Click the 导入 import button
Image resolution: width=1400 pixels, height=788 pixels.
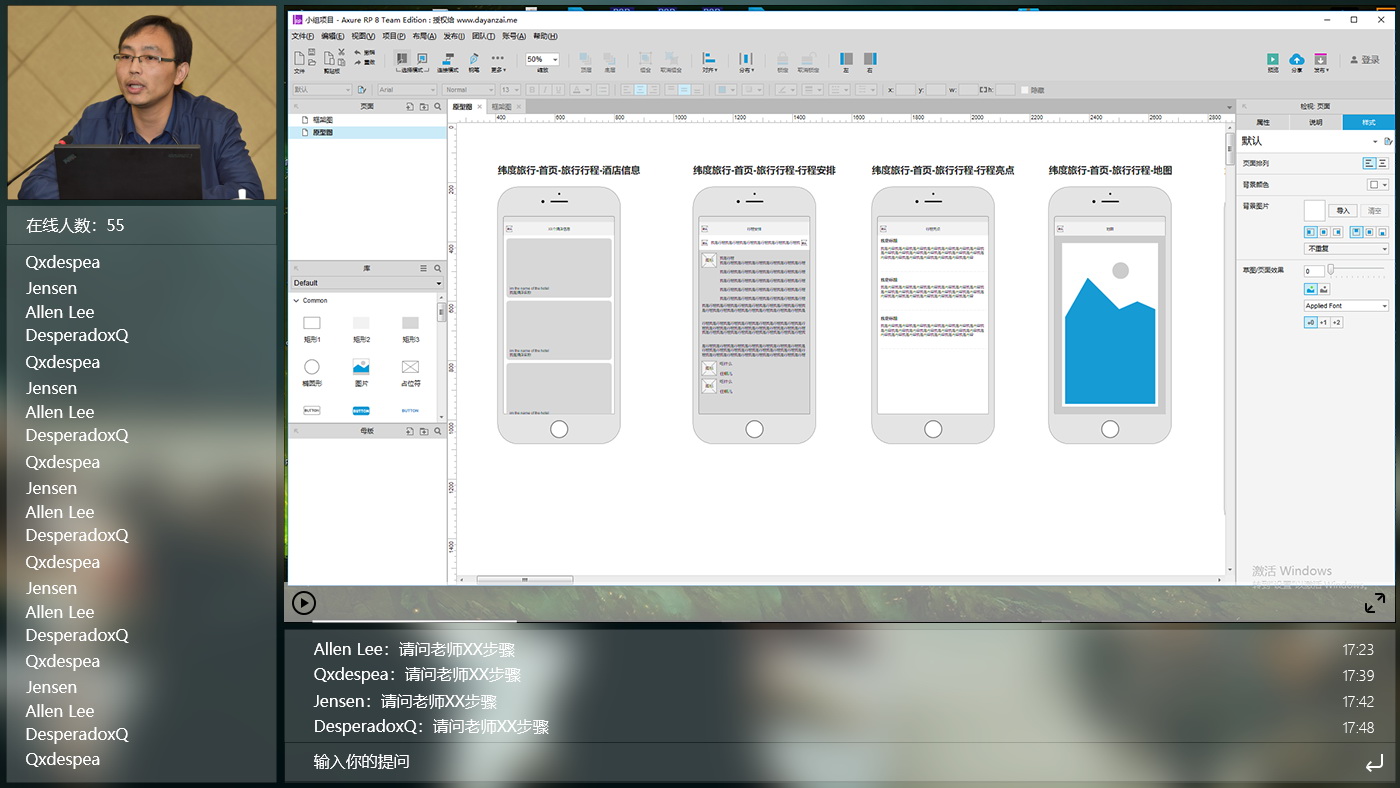point(1343,211)
